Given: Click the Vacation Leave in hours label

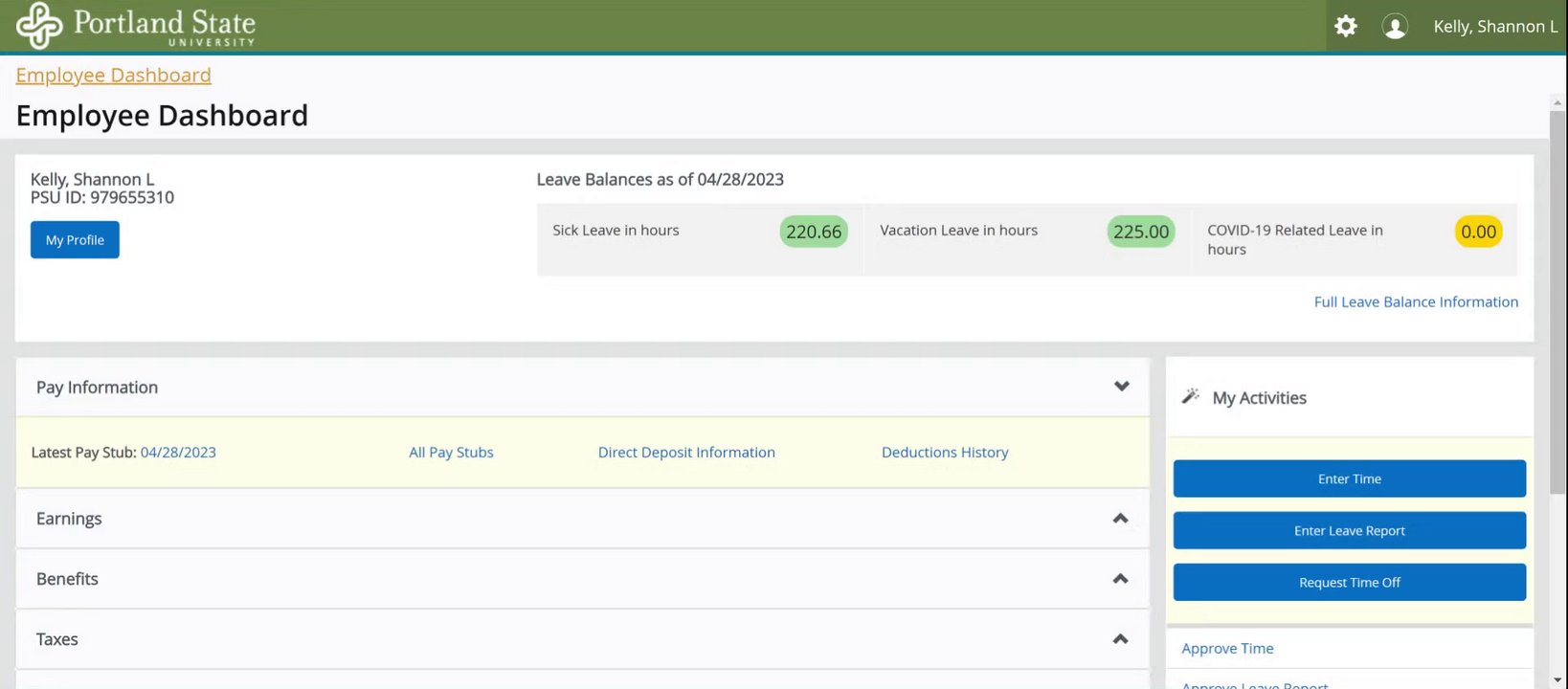Looking at the screenshot, I should [958, 231].
